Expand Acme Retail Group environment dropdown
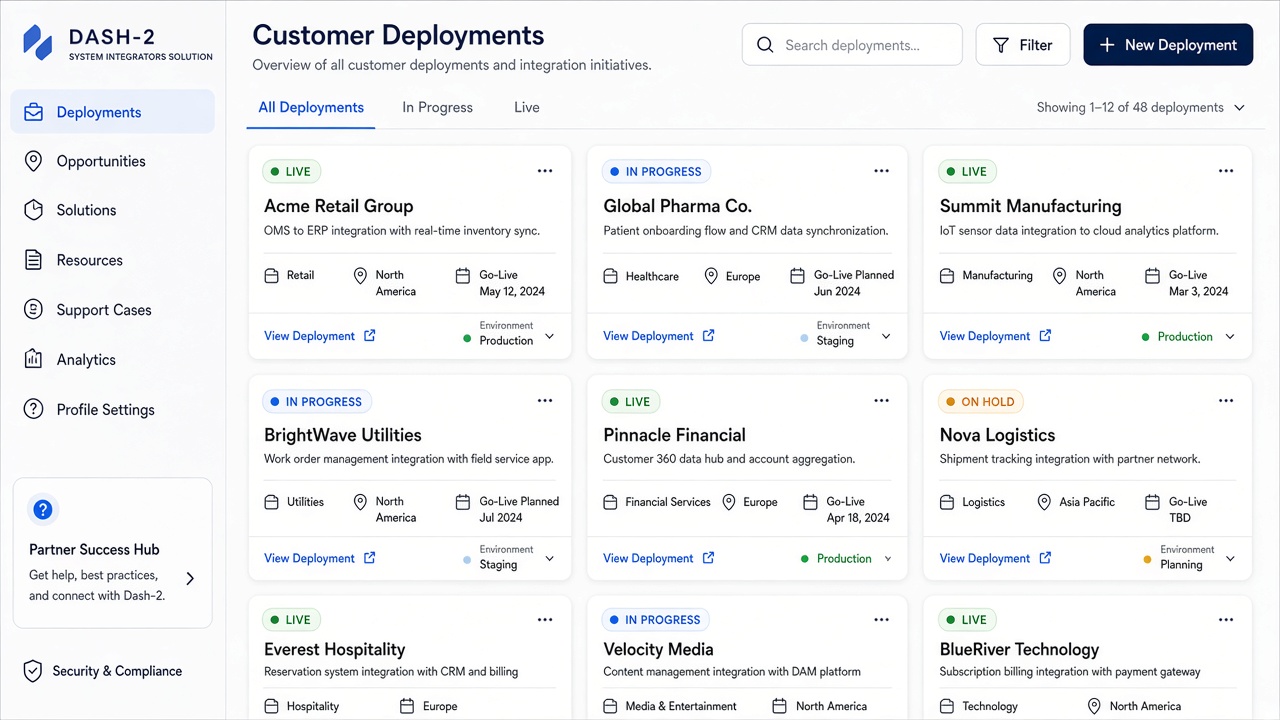The height and width of the screenshot is (720, 1280). (549, 337)
